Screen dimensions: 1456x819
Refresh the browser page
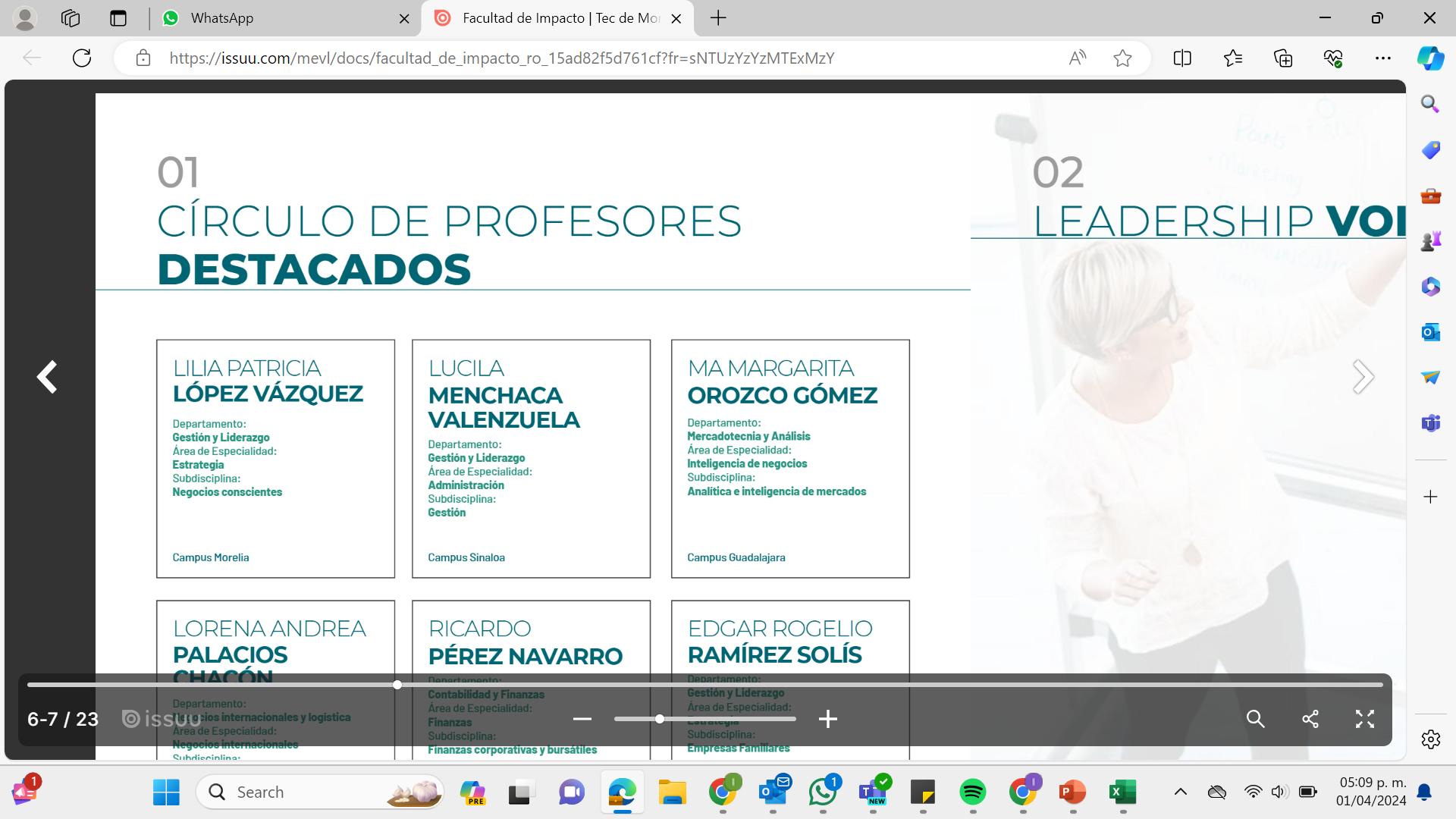click(x=82, y=58)
